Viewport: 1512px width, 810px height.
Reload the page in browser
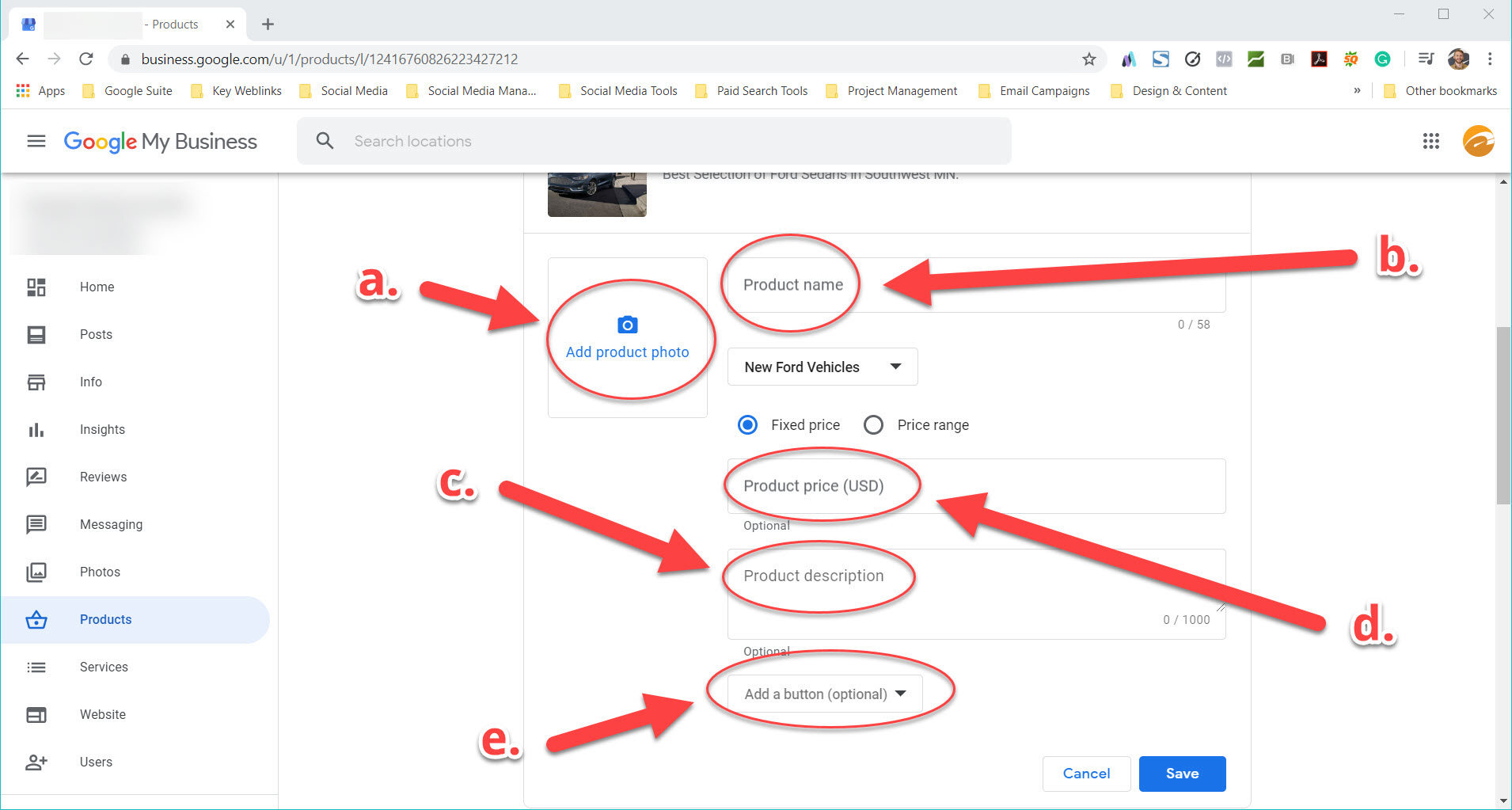coord(86,59)
